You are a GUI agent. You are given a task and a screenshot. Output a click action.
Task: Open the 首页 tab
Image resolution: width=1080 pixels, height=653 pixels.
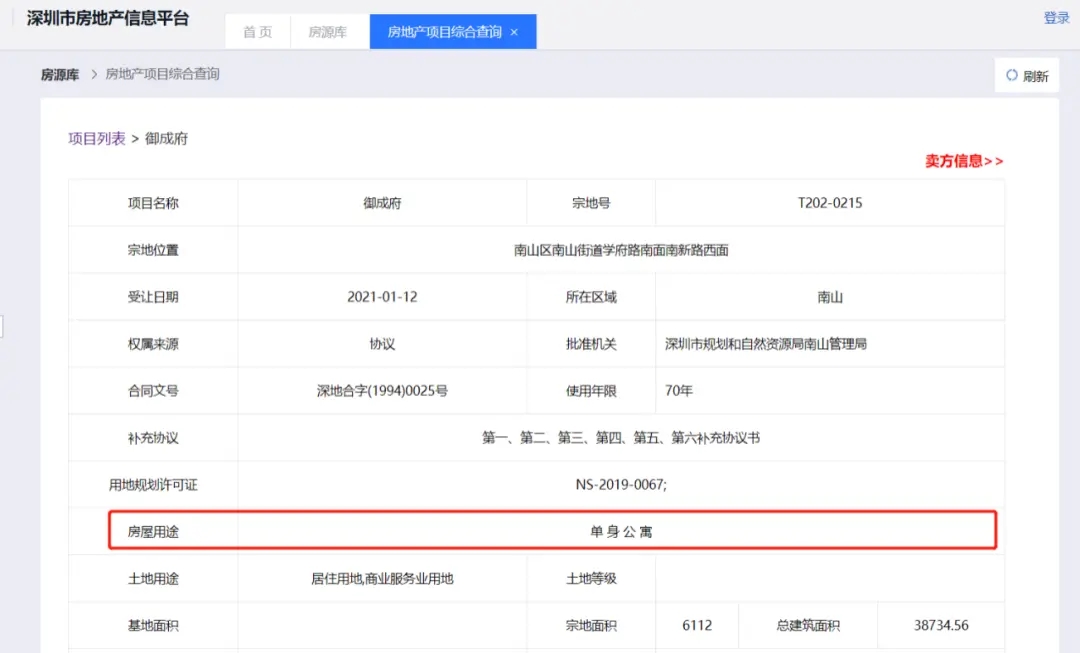click(x=258, y=32)
